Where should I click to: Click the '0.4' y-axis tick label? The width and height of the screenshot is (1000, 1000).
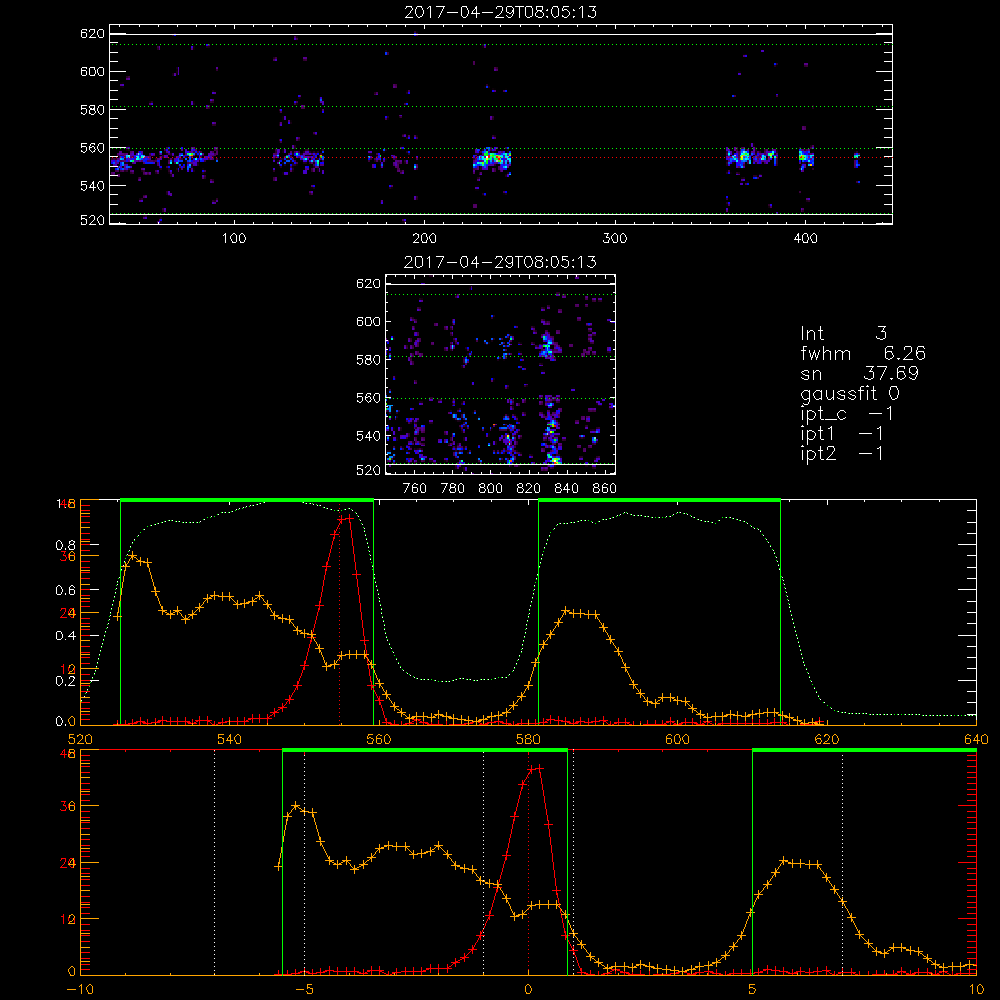pyautogui.click(x=65, y=636)
